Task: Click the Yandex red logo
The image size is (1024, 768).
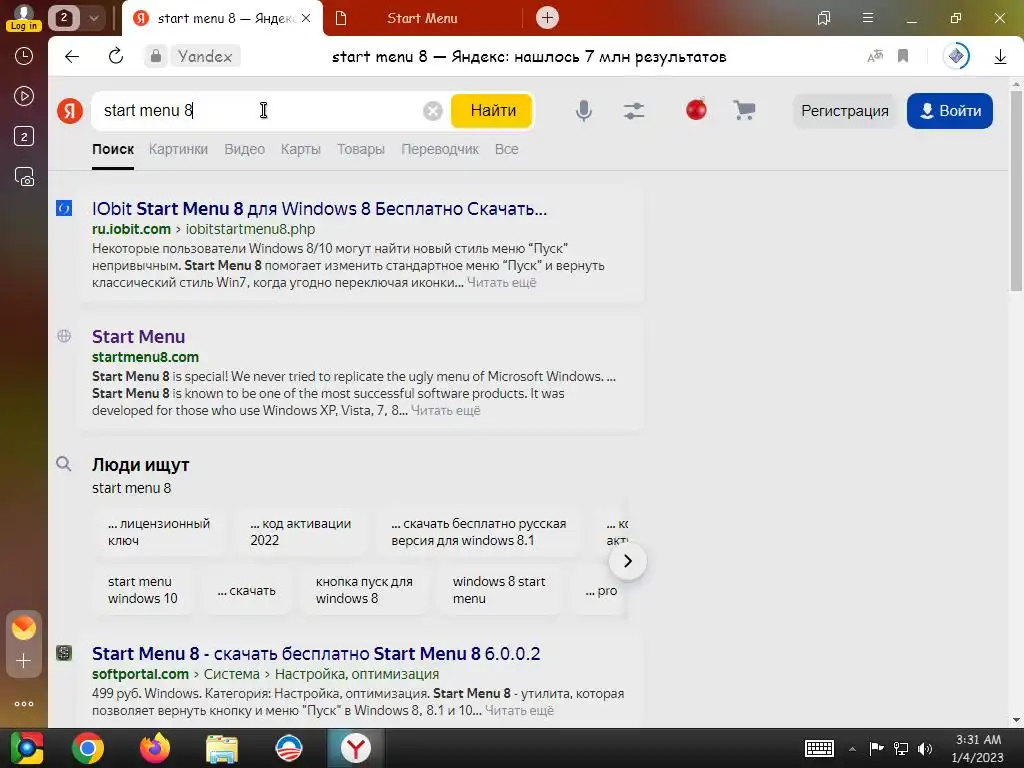Action: [x=70, y=110]
